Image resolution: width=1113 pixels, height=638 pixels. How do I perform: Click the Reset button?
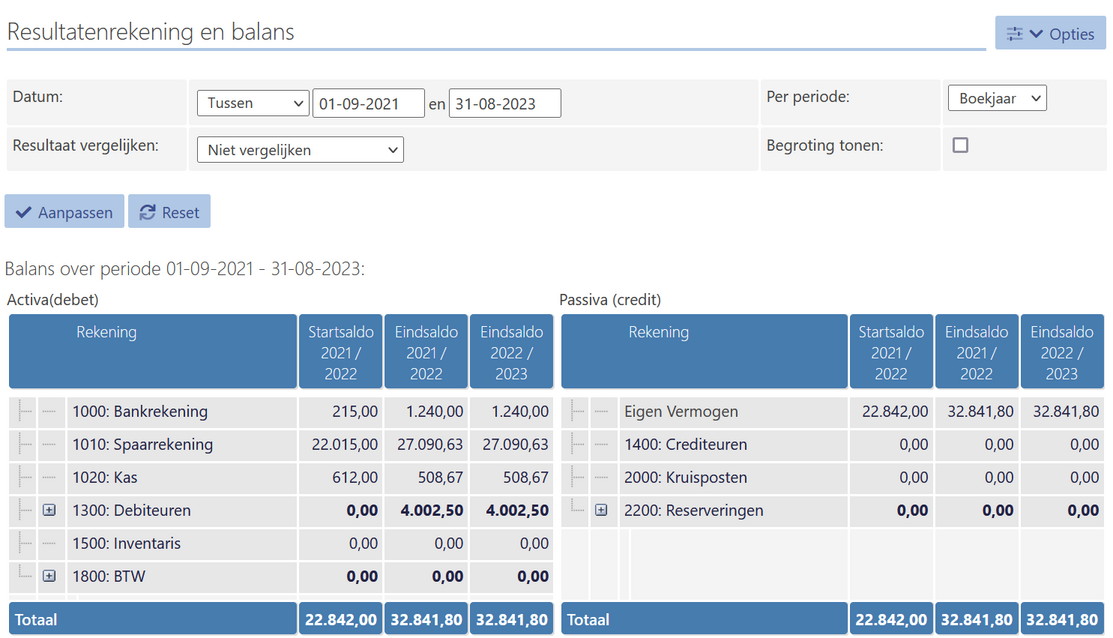point(169,212)
